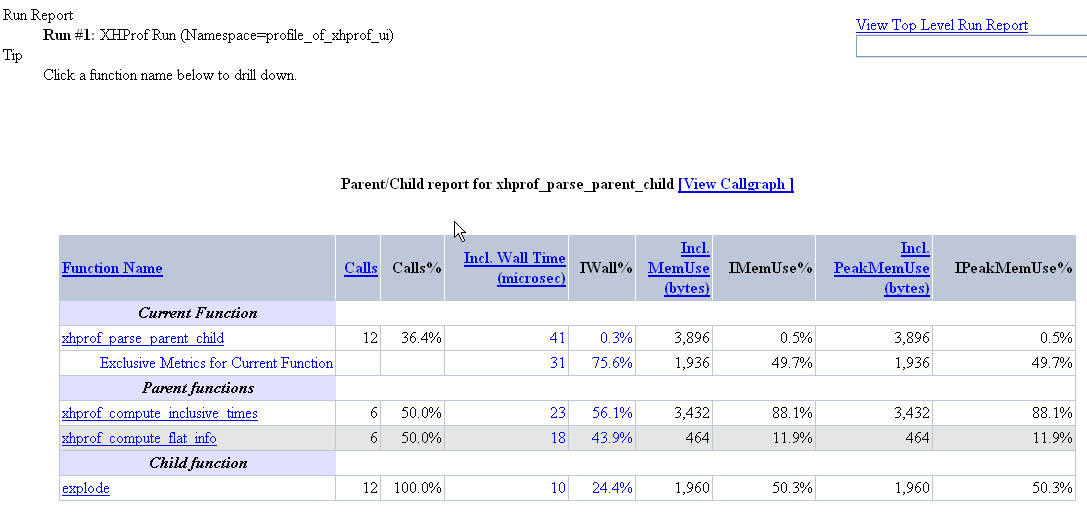Viewport: 1087px width, 512px height.
Task: Open the View Top Level Run Report link
Action: [941, 25]
